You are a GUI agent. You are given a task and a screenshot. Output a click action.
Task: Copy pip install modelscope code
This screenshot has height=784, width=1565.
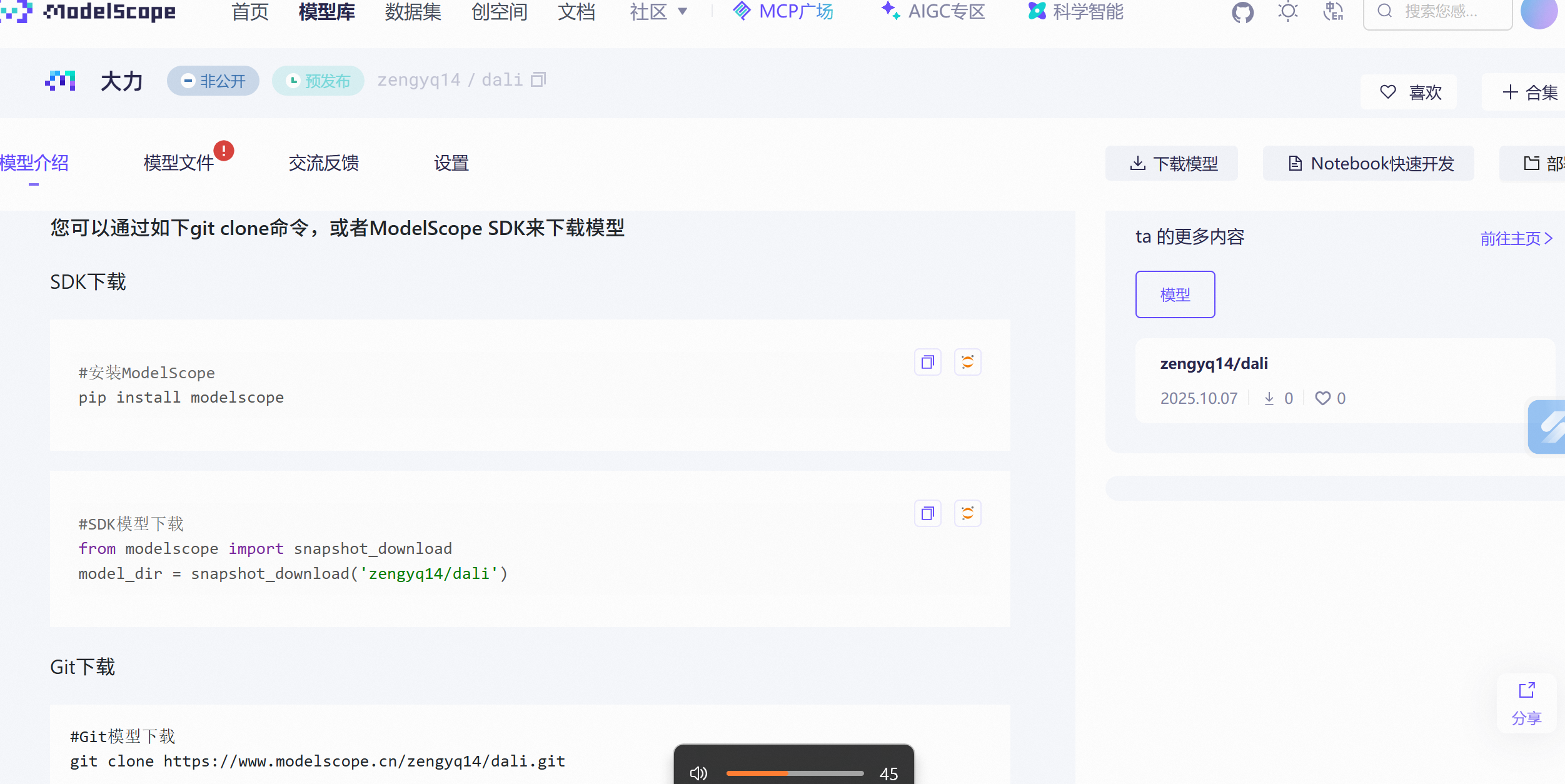pyautogui.click(x=927, y=362)
